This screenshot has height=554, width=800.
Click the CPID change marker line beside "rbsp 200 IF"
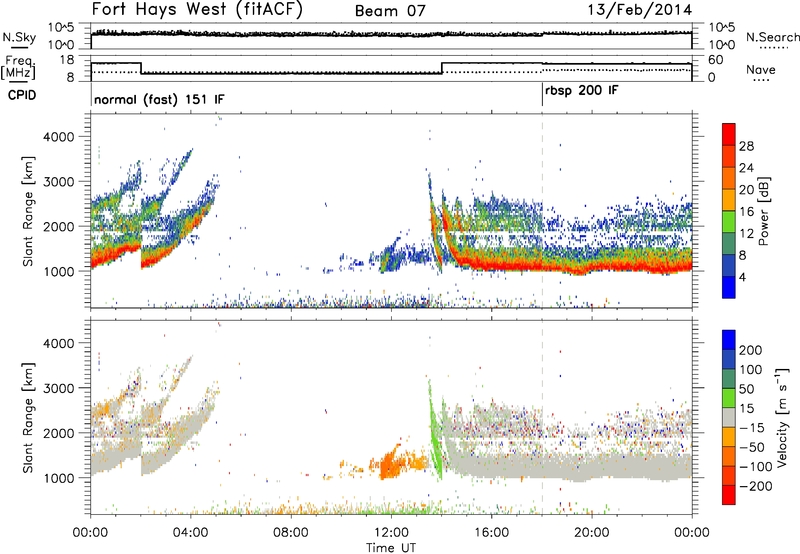(542, 95)
